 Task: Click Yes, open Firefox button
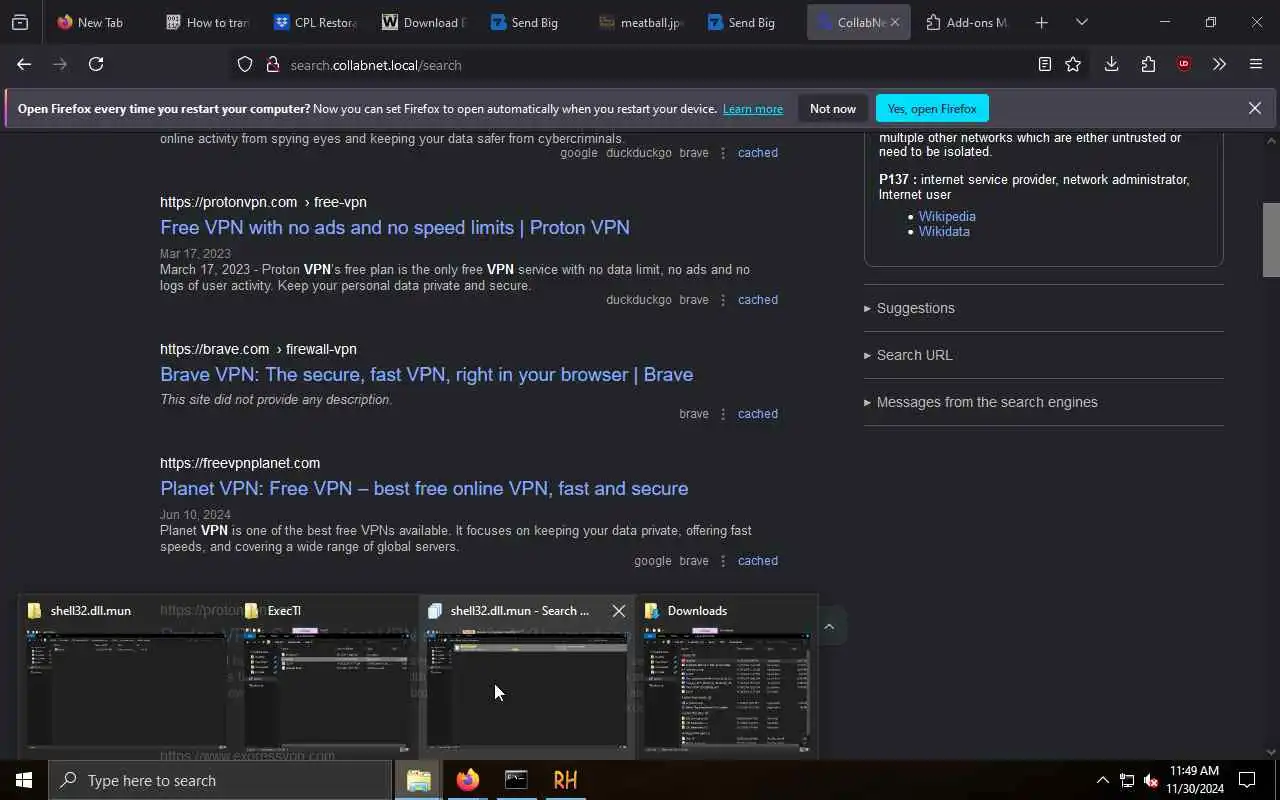pyautogui.click(x=932, y=108)
